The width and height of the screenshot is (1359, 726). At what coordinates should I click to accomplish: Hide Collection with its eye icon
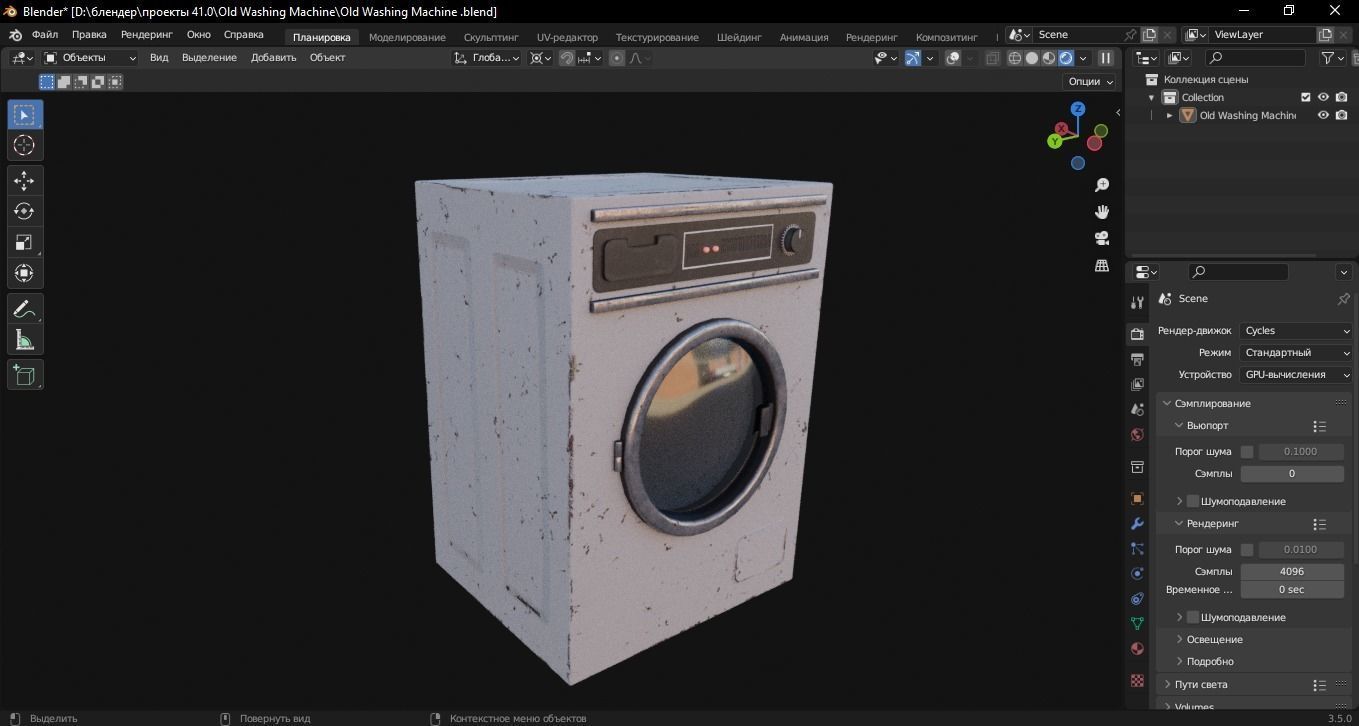click(1323, 97)
